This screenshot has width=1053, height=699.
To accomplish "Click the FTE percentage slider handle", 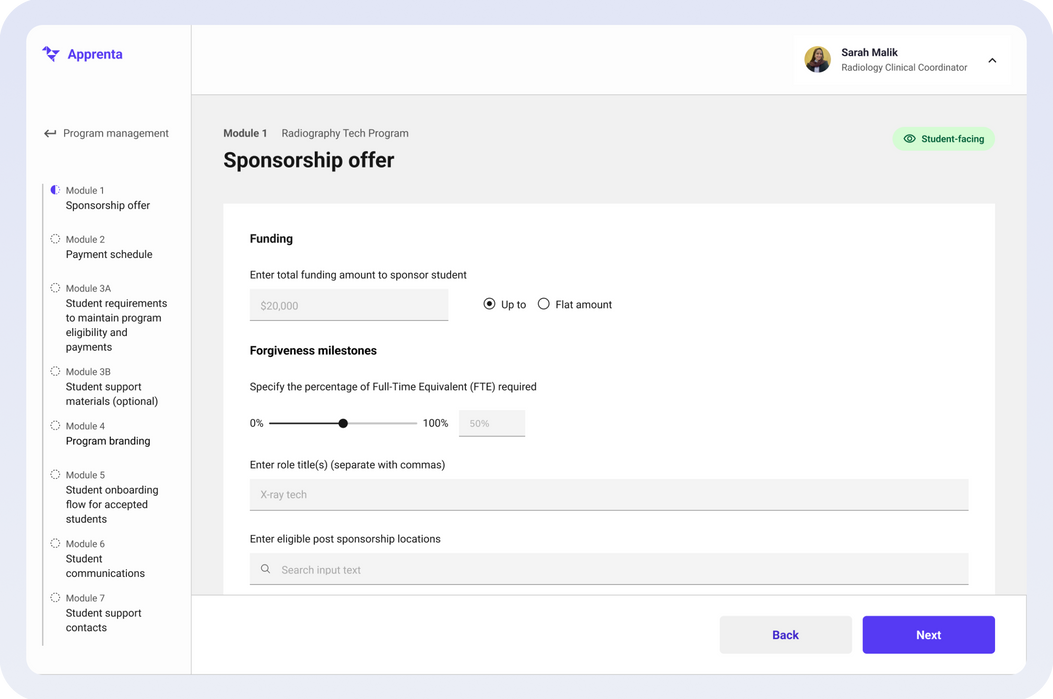I will click(x=343, y=423).
